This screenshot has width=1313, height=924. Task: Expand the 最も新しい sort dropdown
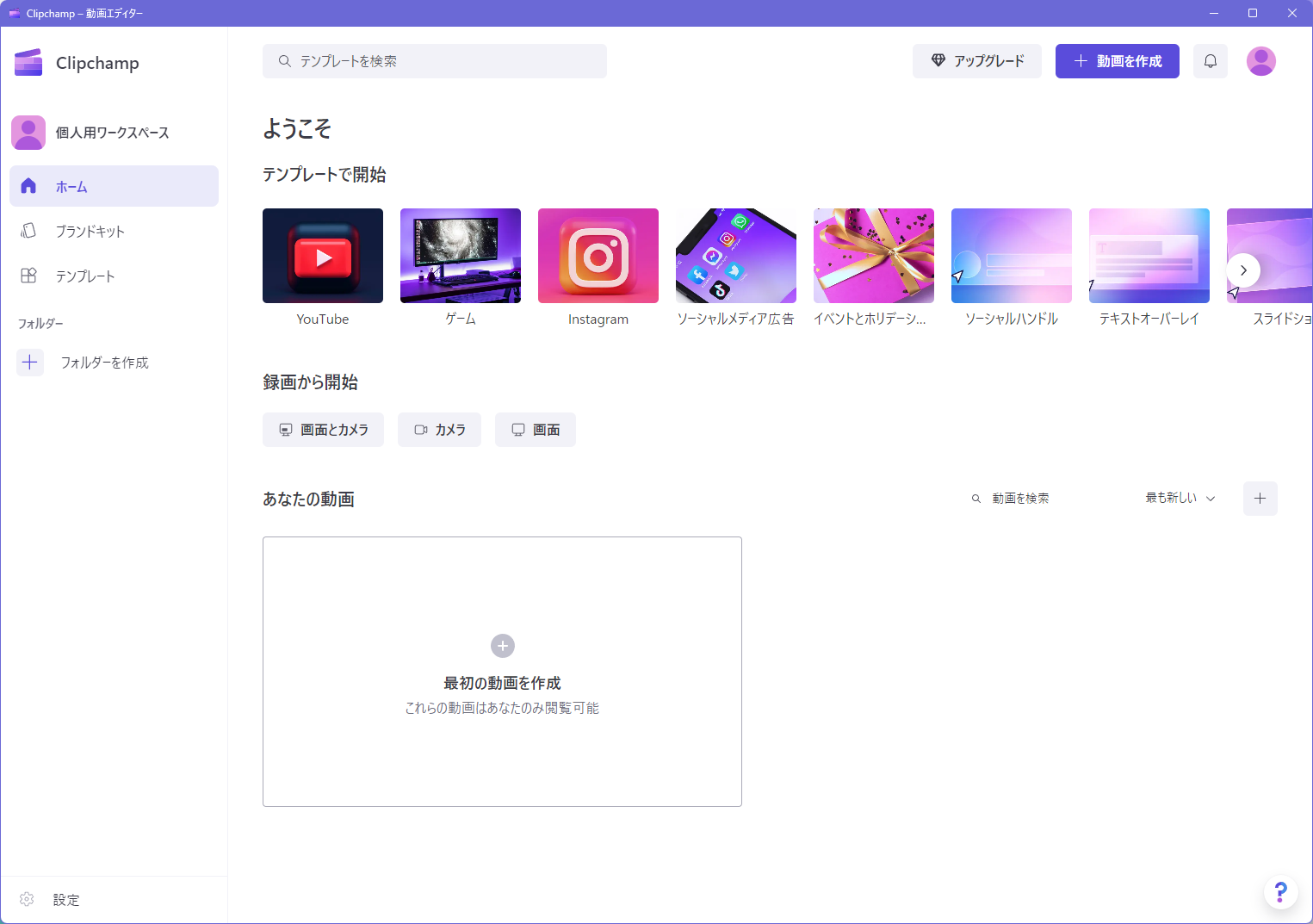(x=1180, y=498)
